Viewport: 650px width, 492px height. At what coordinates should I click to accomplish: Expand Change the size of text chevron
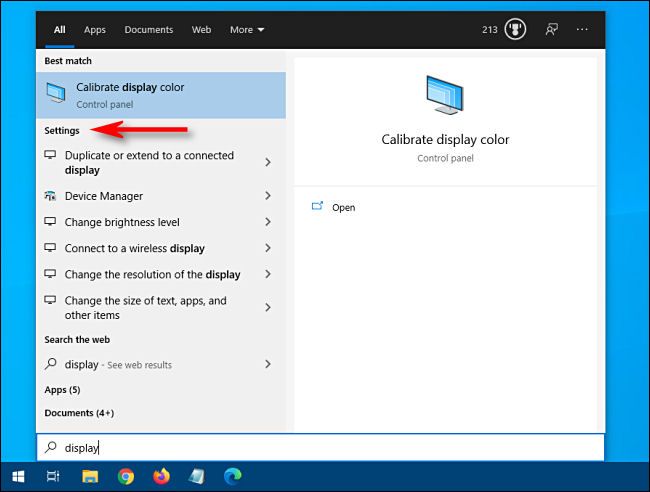click(x=268, y=307)
